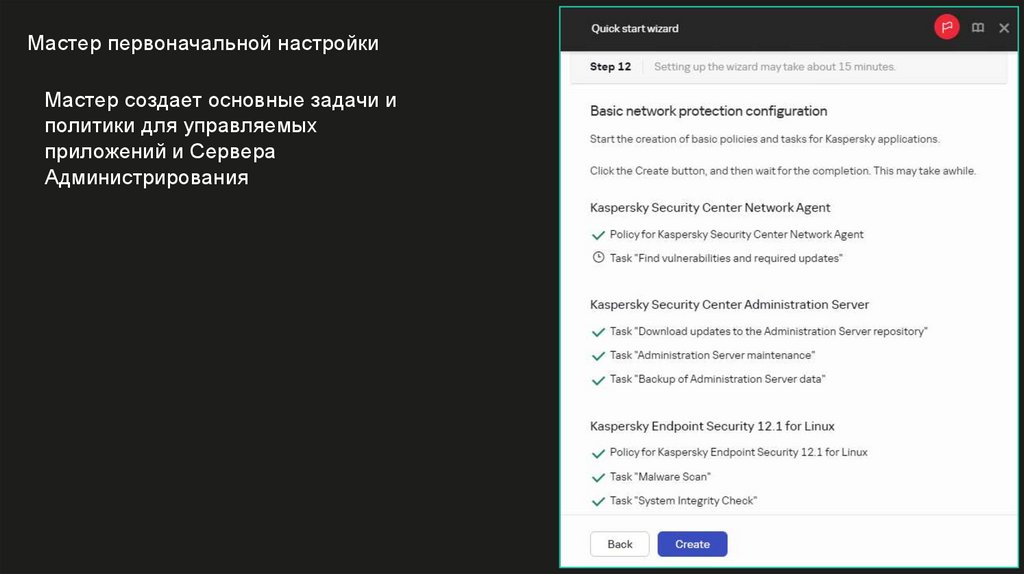Click checkmark beside Backup of Administration Server data
The width and height of the screenshot is (1024, 574).
598,380
